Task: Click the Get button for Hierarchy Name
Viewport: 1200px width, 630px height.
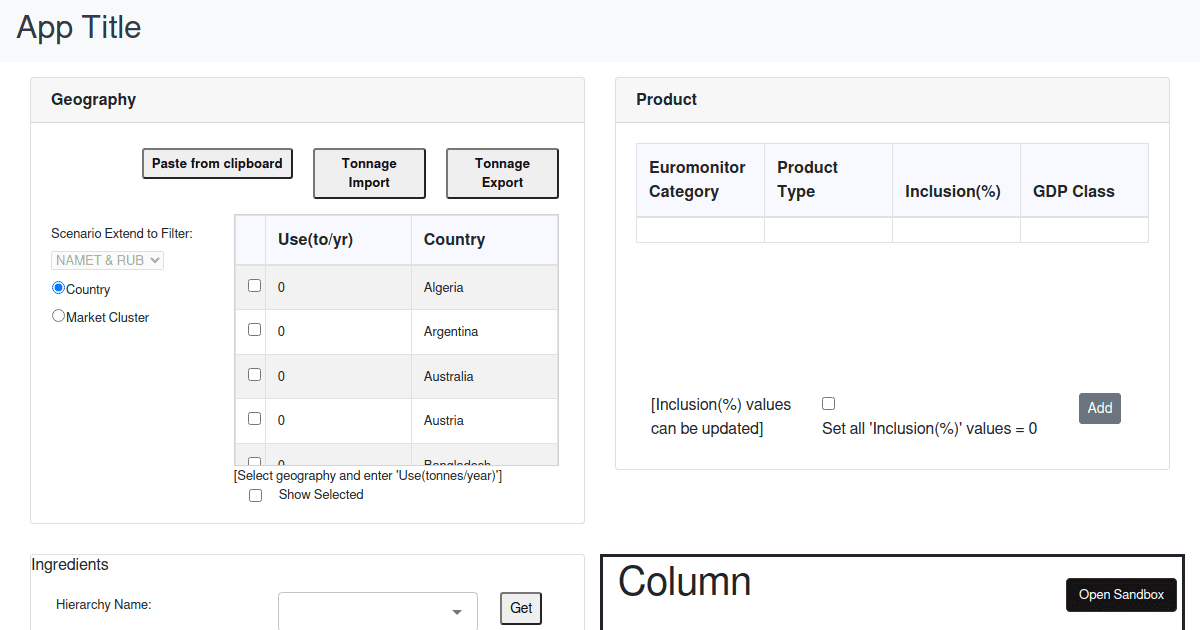Action: click(x=521, y=608)
